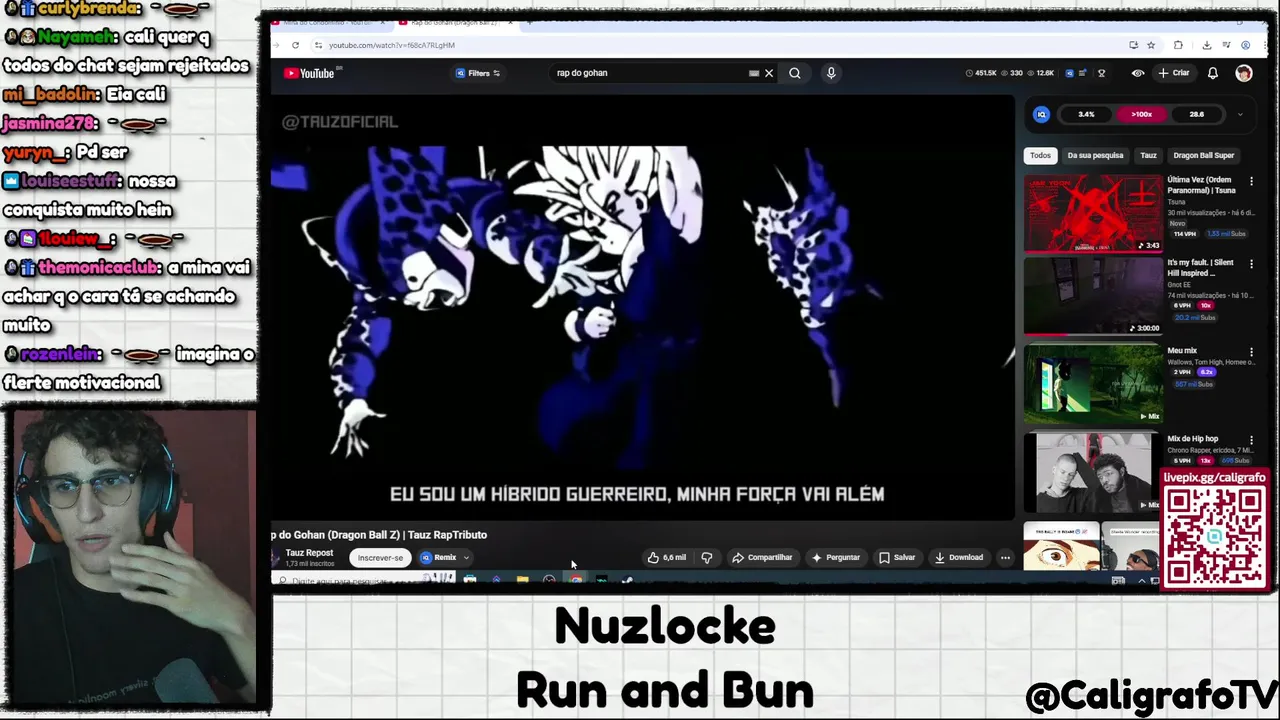
Task: Open the Meu mix thumbnail
Action: coord(1093,383)
